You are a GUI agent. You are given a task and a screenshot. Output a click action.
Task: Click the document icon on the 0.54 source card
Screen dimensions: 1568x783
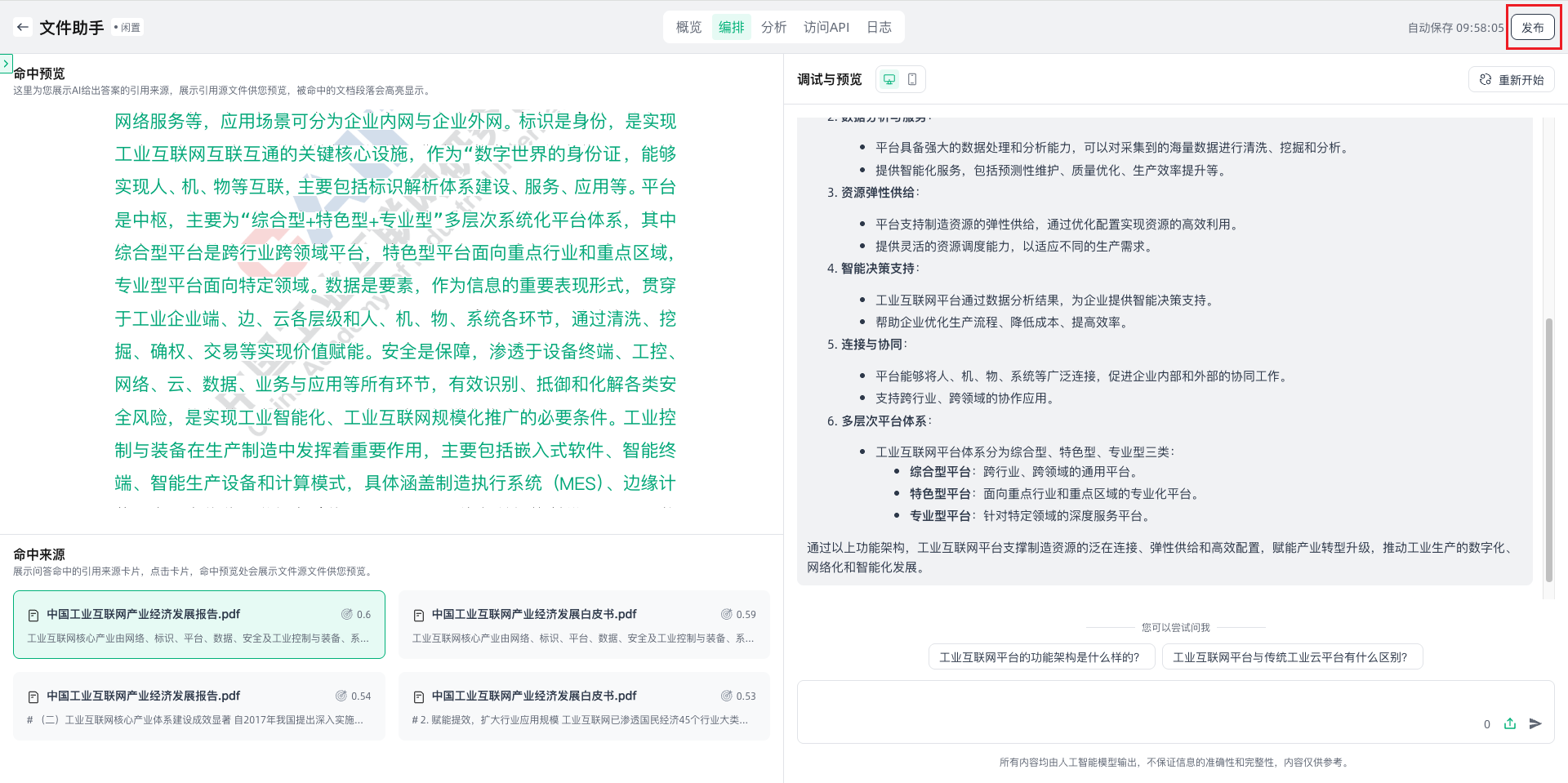click(x=33, y=696)
